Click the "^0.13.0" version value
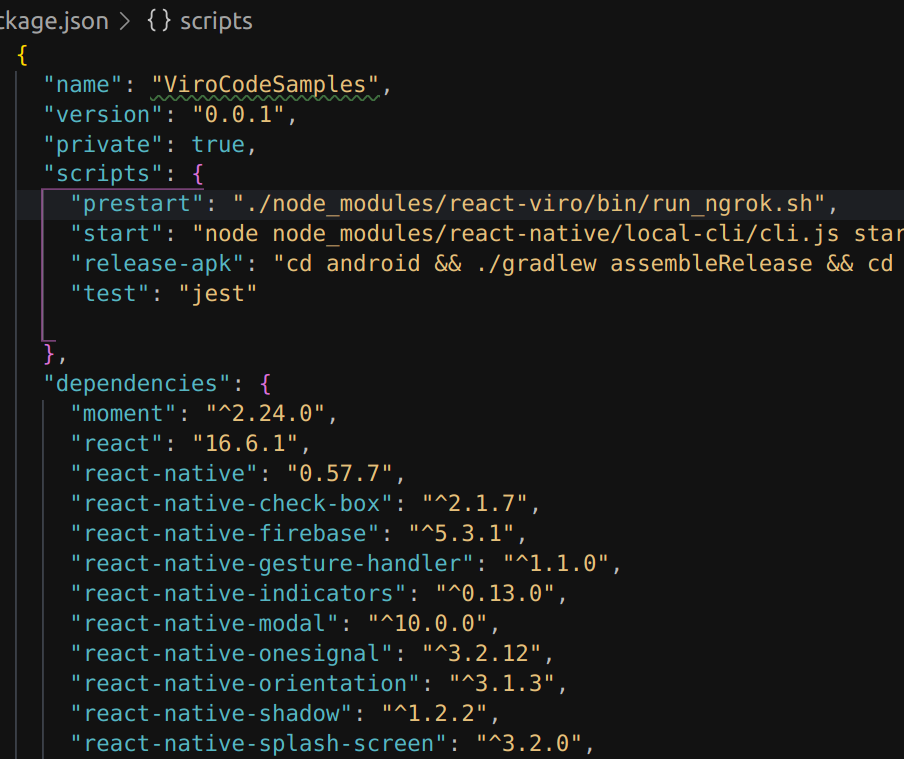Viewport: 904px width, 759px height. 495,593
